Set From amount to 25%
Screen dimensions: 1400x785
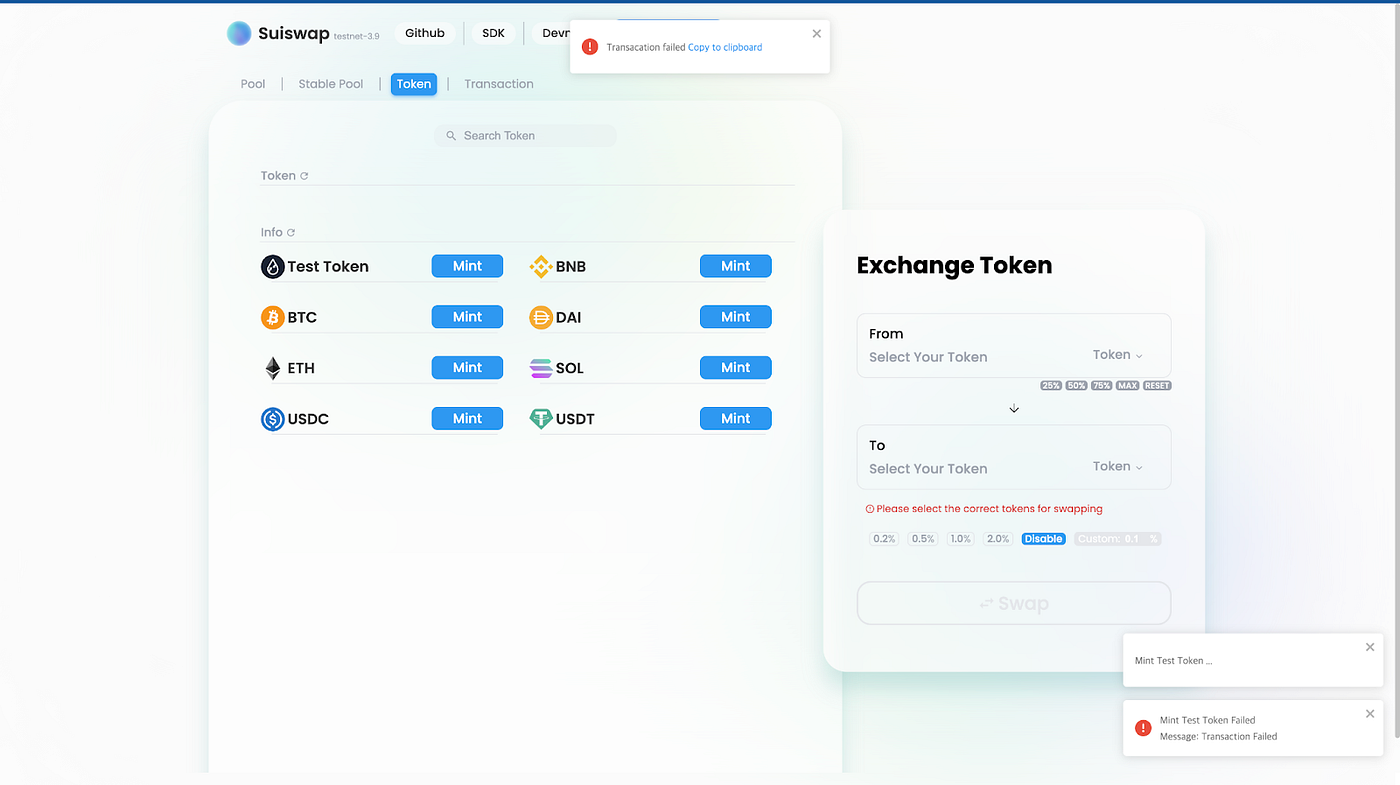tap(1051, 386)
